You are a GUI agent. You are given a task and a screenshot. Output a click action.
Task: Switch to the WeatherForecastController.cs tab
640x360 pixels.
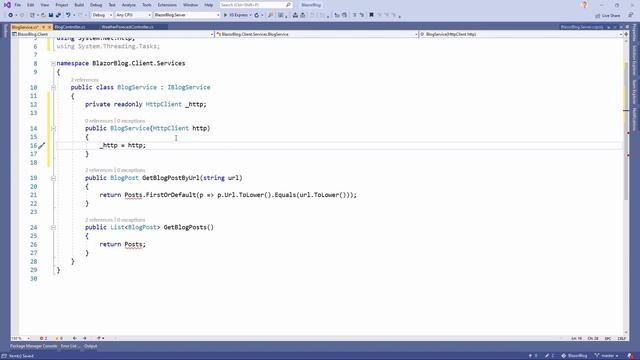point(127,27)
